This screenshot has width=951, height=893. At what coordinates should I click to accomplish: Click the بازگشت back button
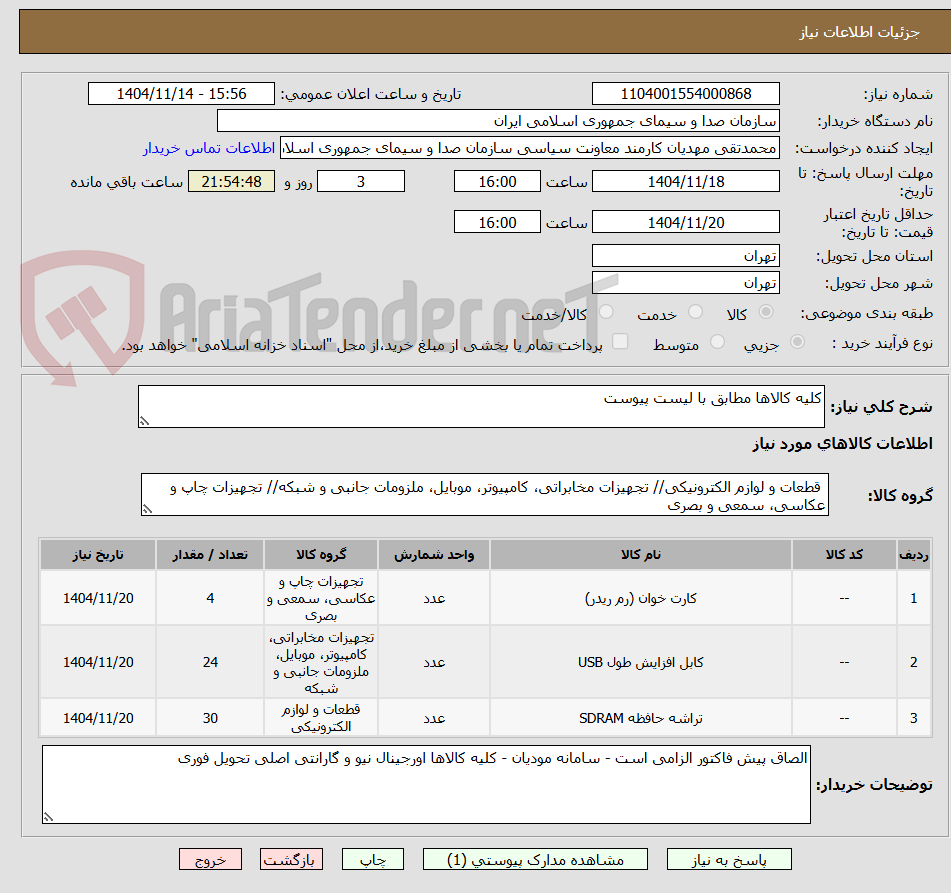(x=291, y=859)
